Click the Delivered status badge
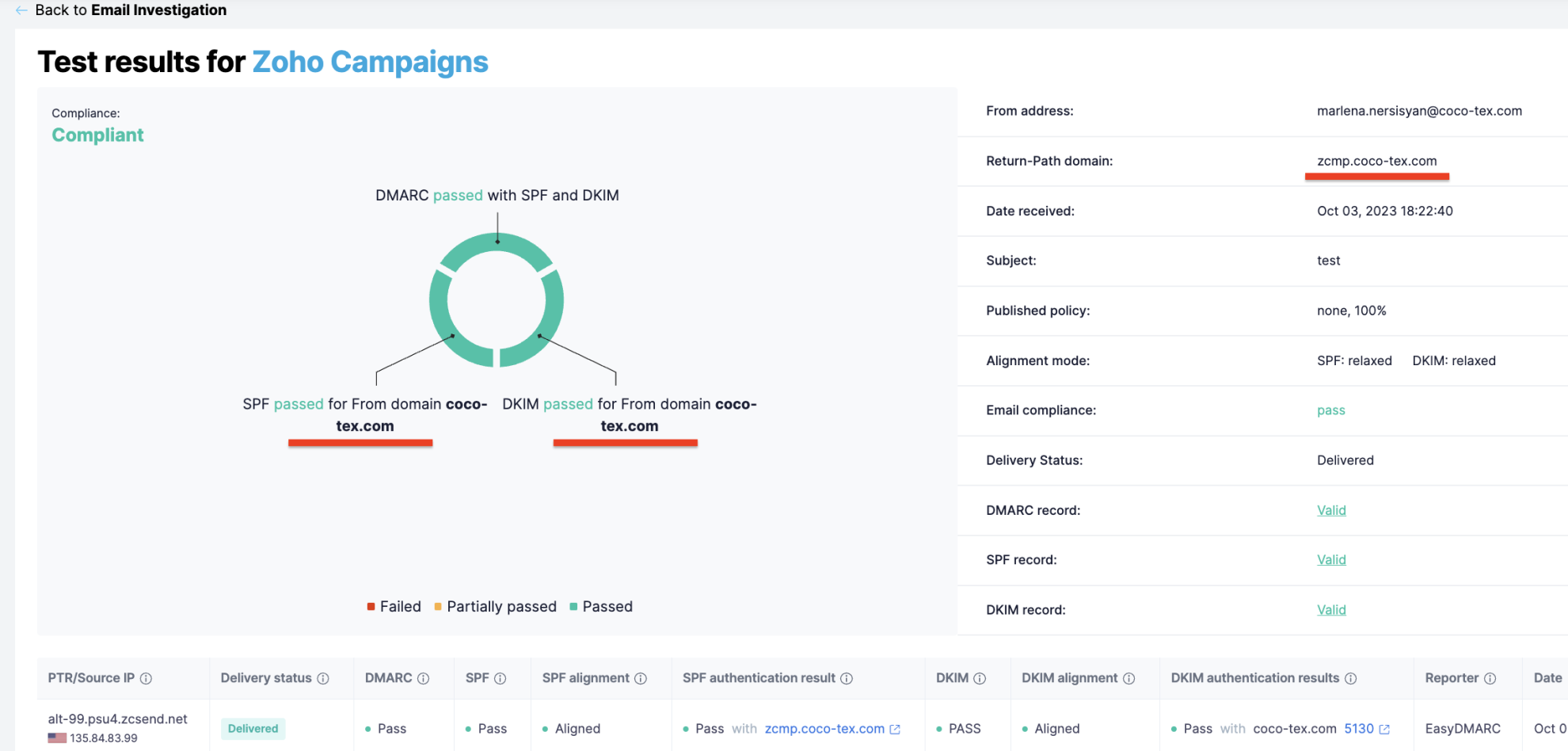 [253, 729]
